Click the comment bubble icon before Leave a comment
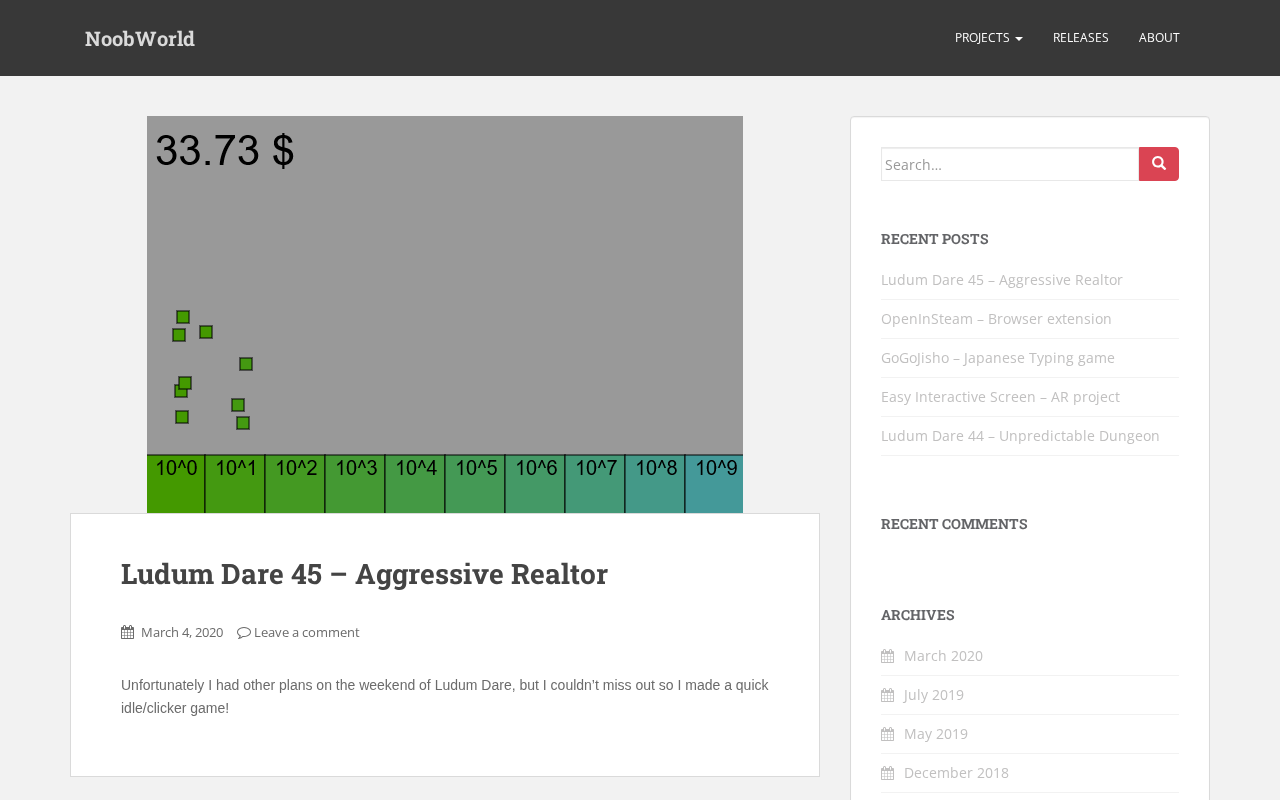 point(244,632)
